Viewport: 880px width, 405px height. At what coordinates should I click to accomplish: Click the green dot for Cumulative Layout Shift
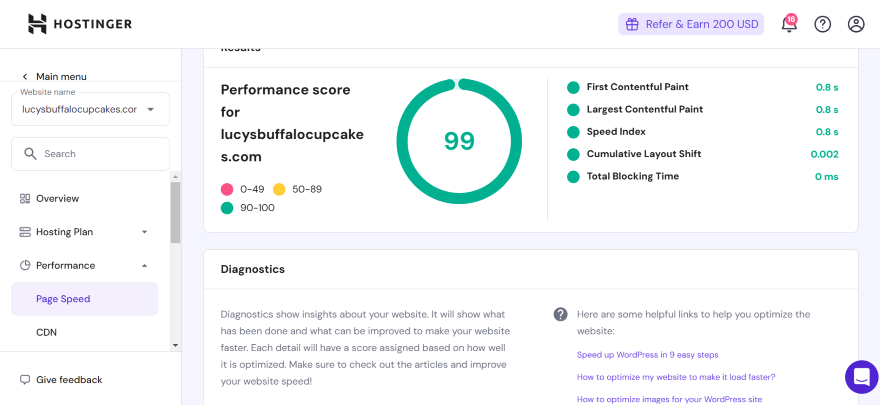(573, 155)
